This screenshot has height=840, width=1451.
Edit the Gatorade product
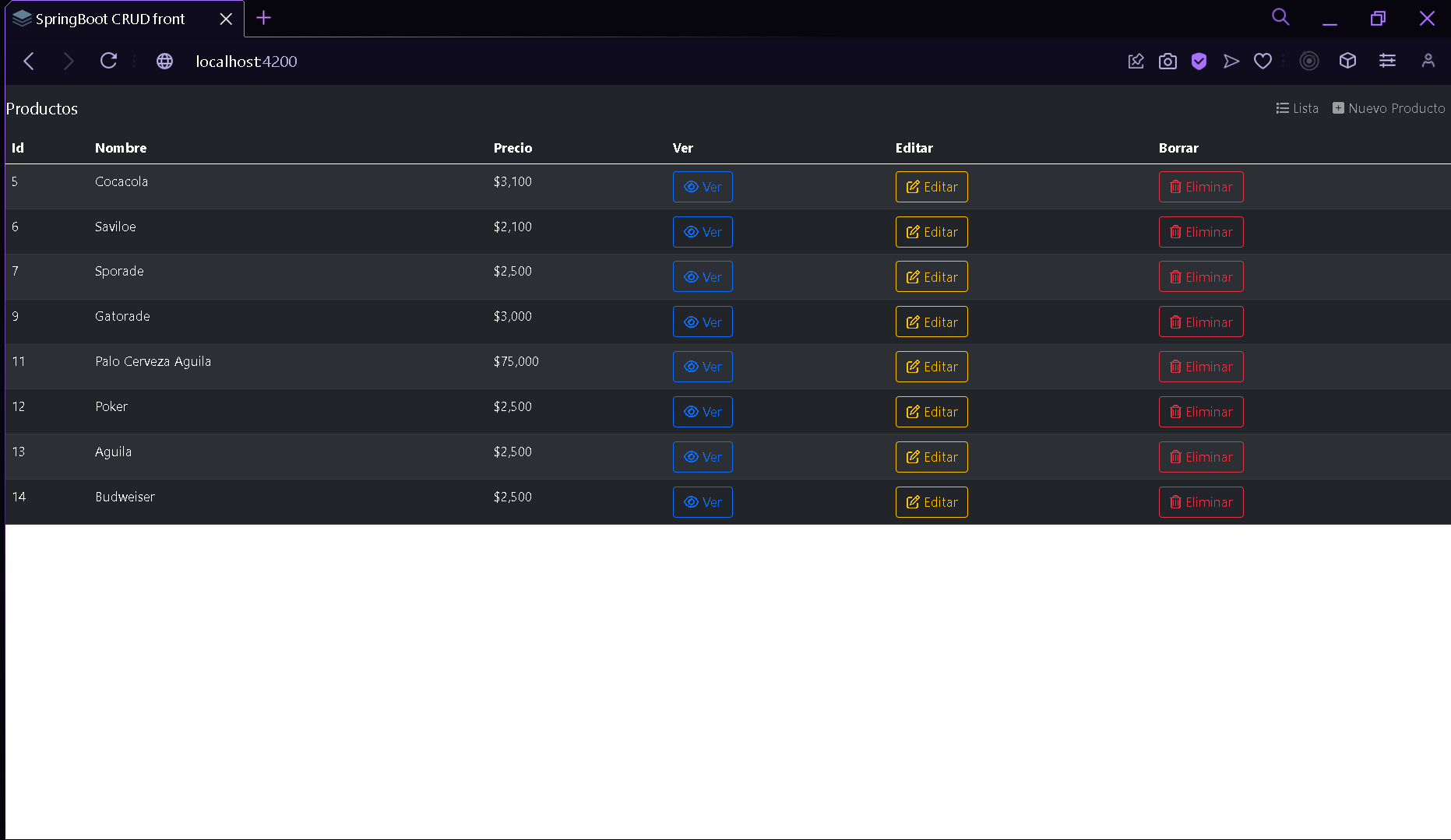coord(932,322)
